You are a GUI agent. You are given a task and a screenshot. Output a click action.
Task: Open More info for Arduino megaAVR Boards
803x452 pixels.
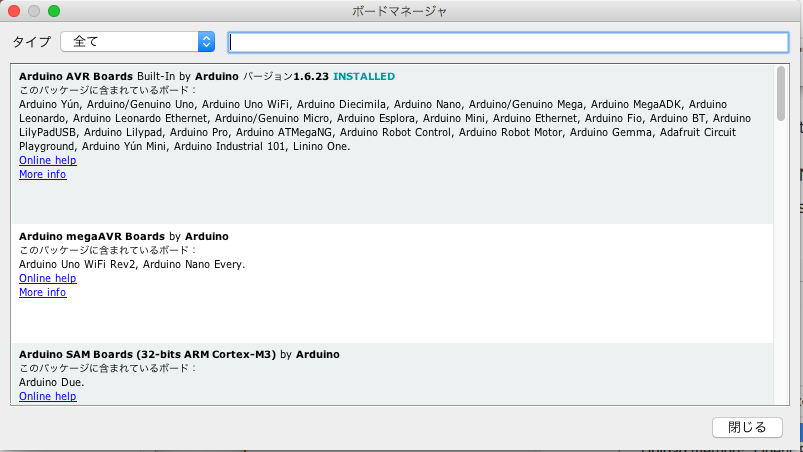43,292
